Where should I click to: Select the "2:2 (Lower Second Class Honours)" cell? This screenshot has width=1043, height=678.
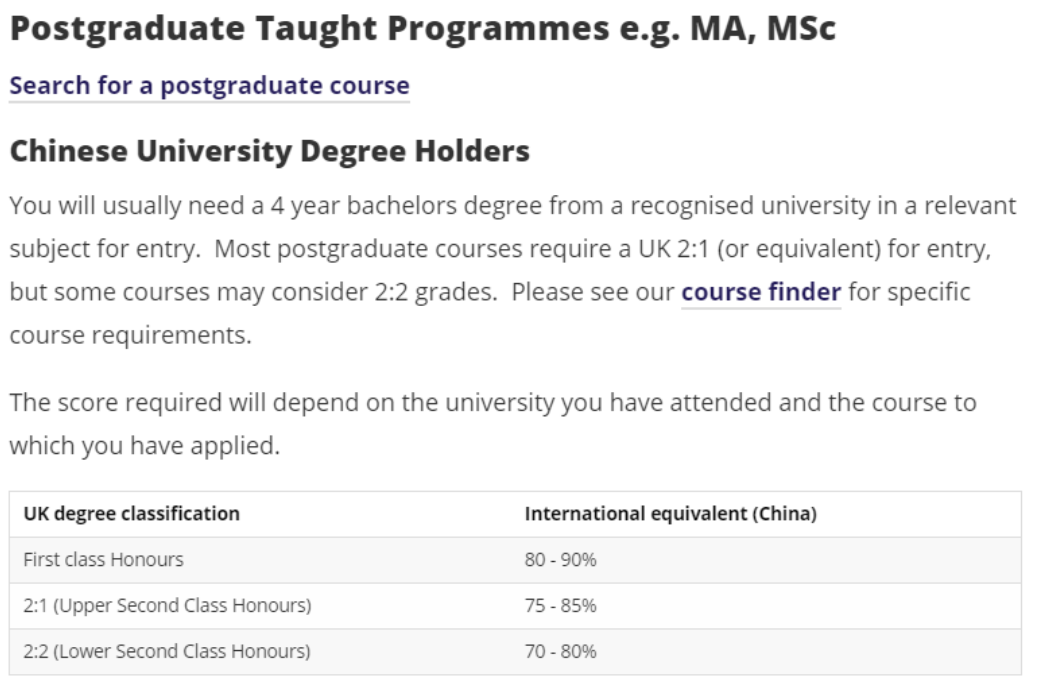coord(166,652)
